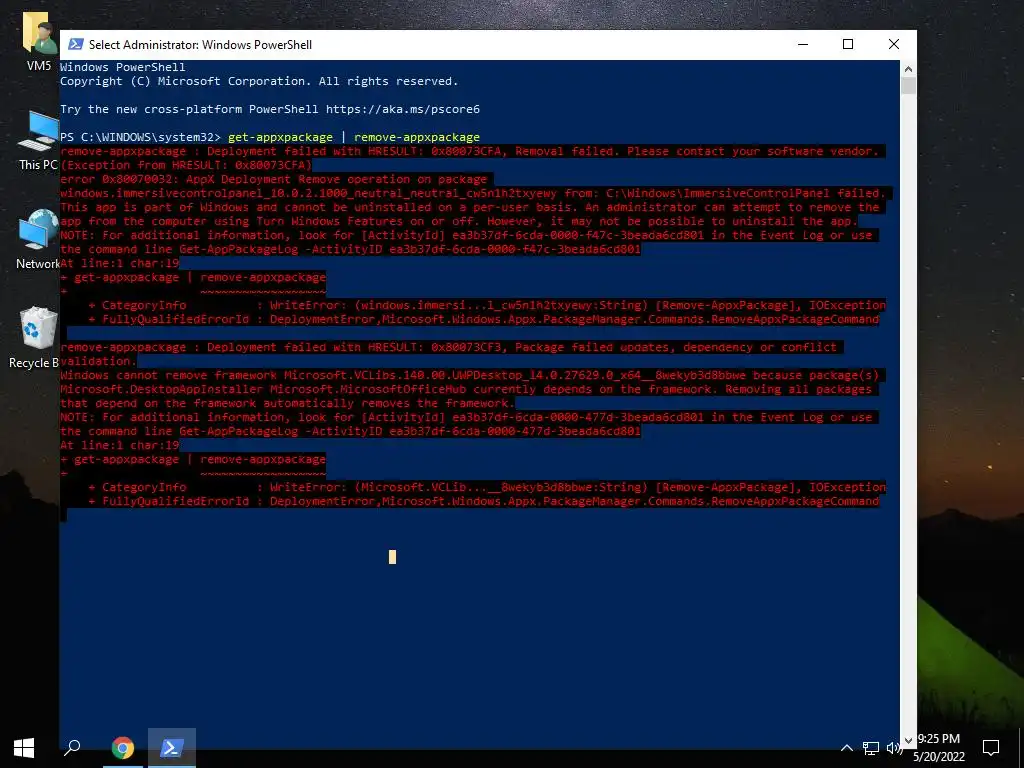Image resolution: width=1024 pixels, height=768 pixels.
Task: Click 'error 0x80070032: AppX Deployment Remove' line
Action: (274, 179)
